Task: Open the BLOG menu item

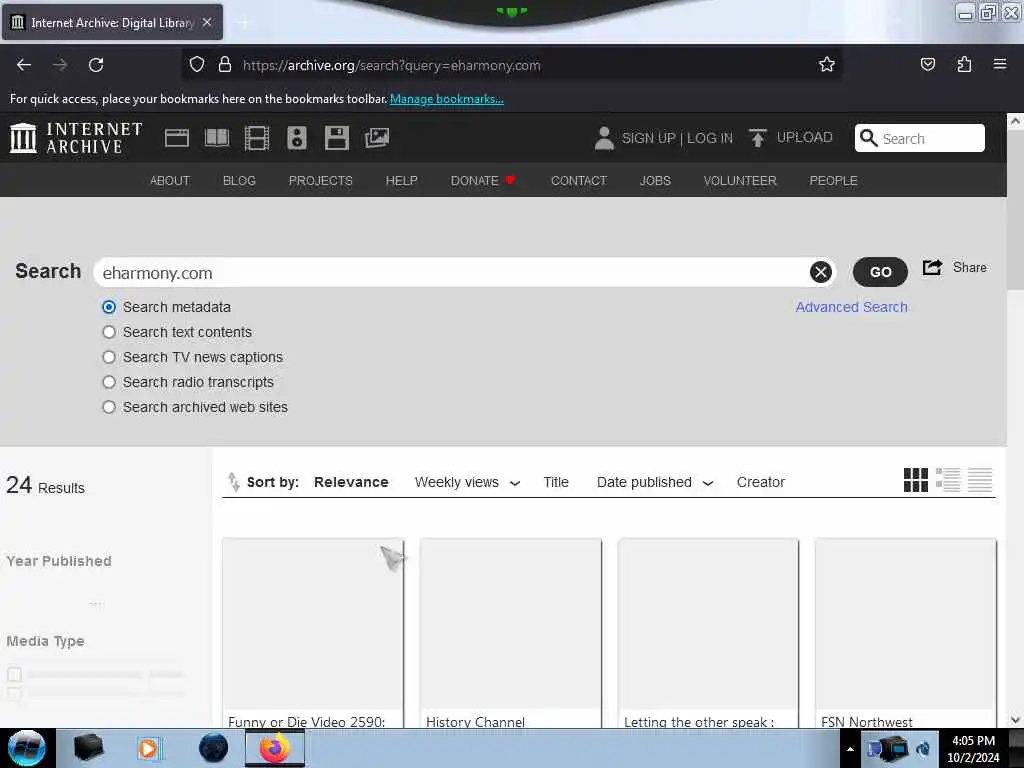Action: click(x=239, y=180)
